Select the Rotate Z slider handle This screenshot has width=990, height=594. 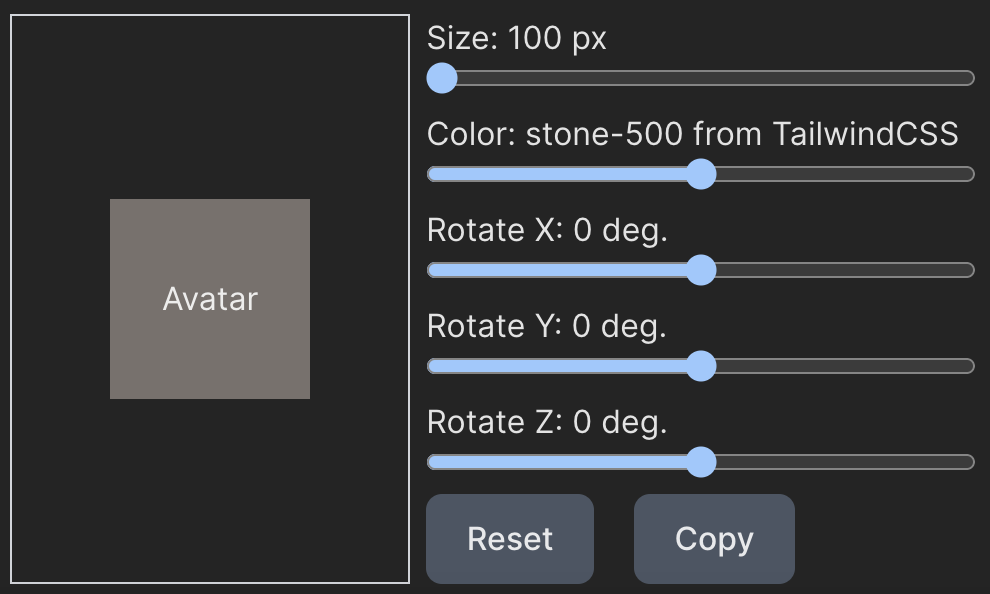(x=702, y=462)
